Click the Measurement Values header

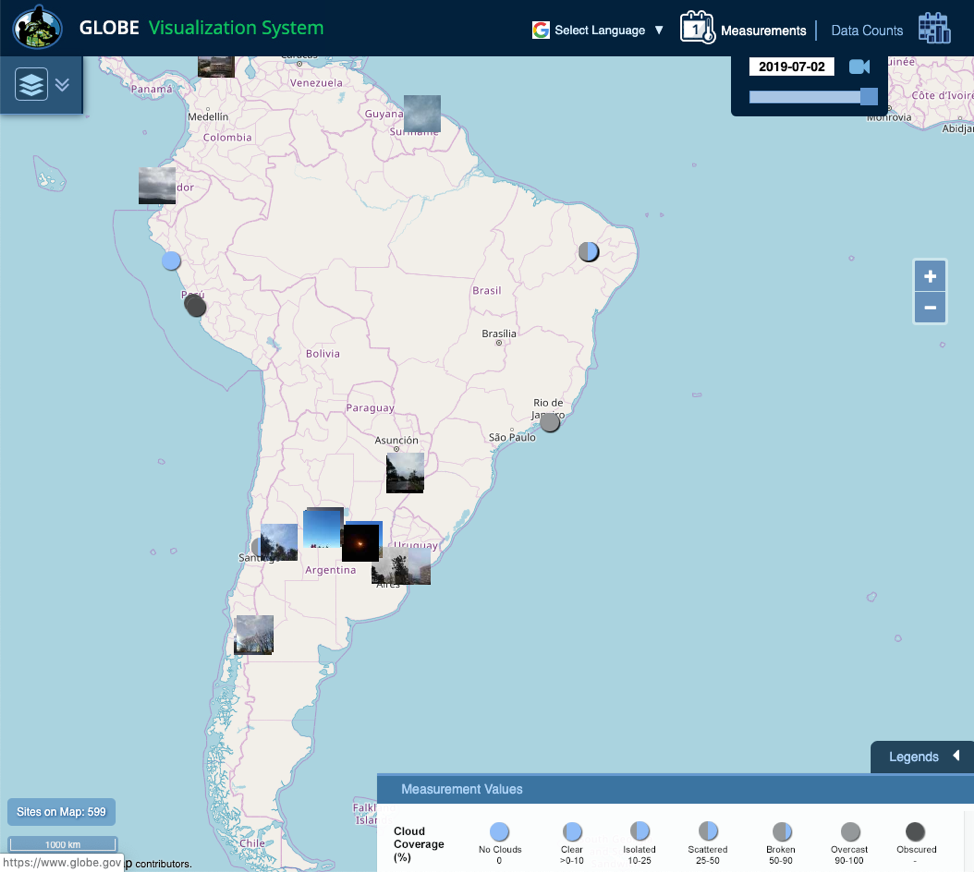(x=462, y=789)
